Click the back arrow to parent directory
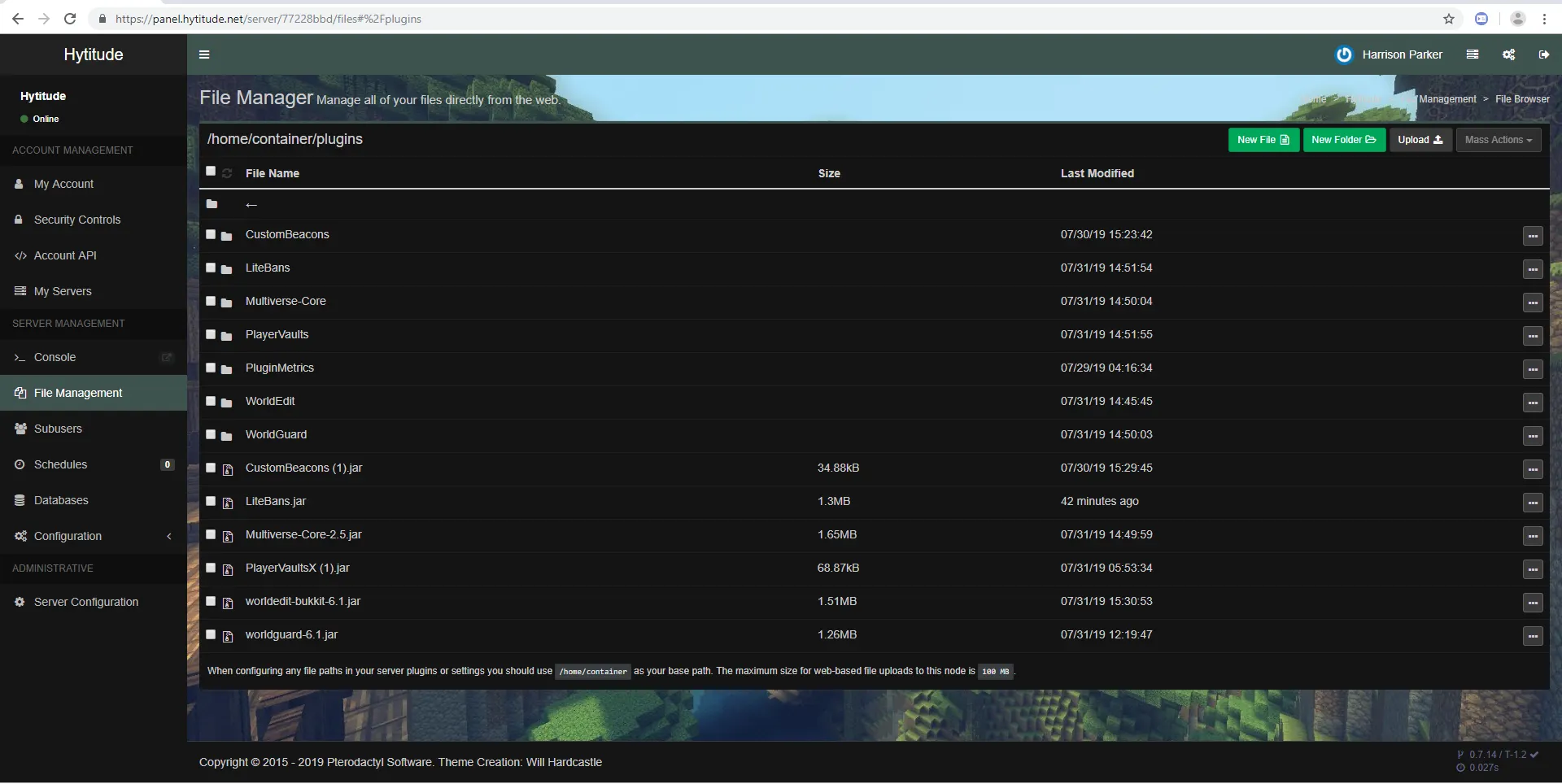Image resolution: width=1562 pixels, height=784 pixels. [x=251, y=205]
